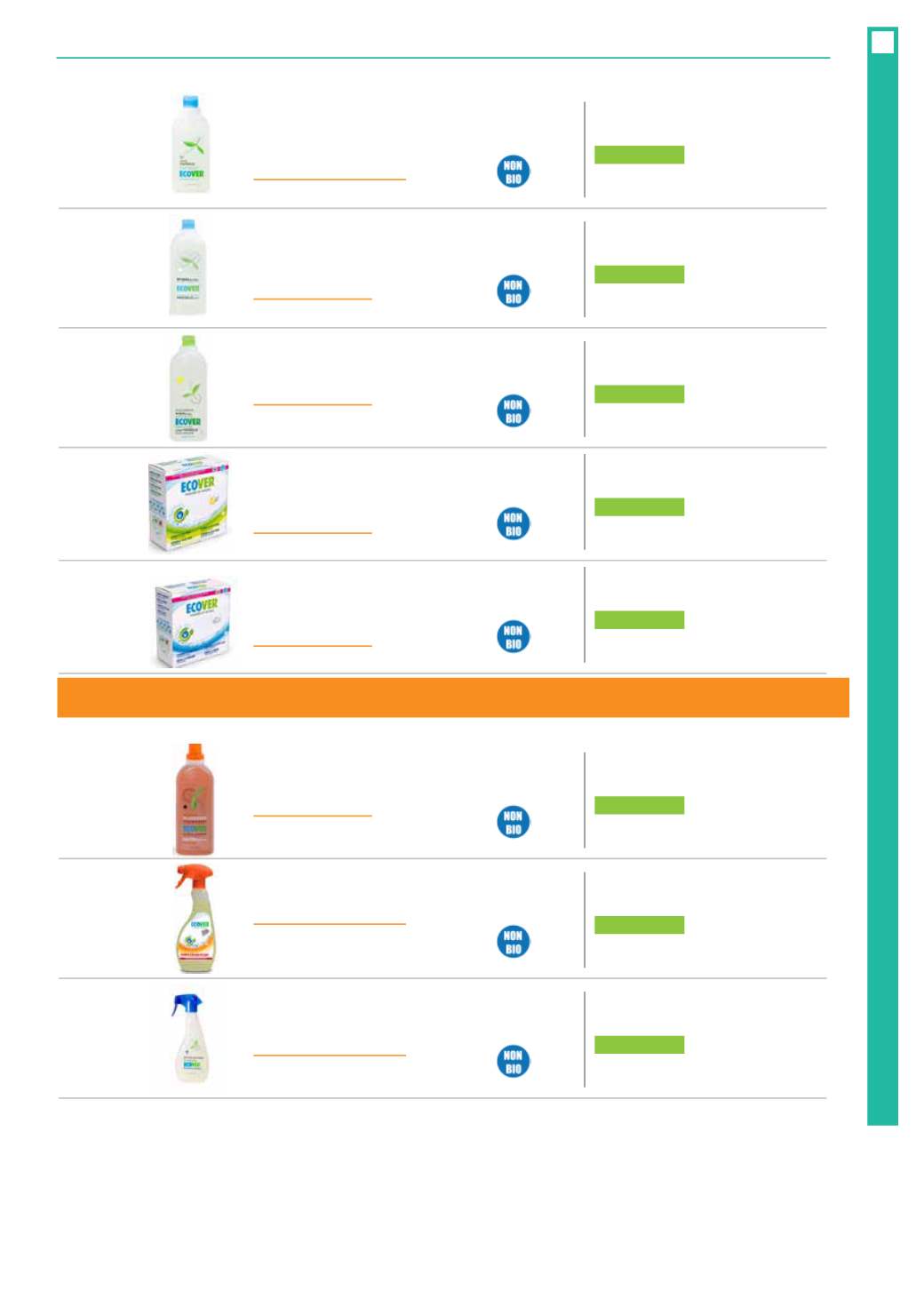Click orange underline next to blue-trigger spray
924x1307 pixels.
(x=329, y=1055)
